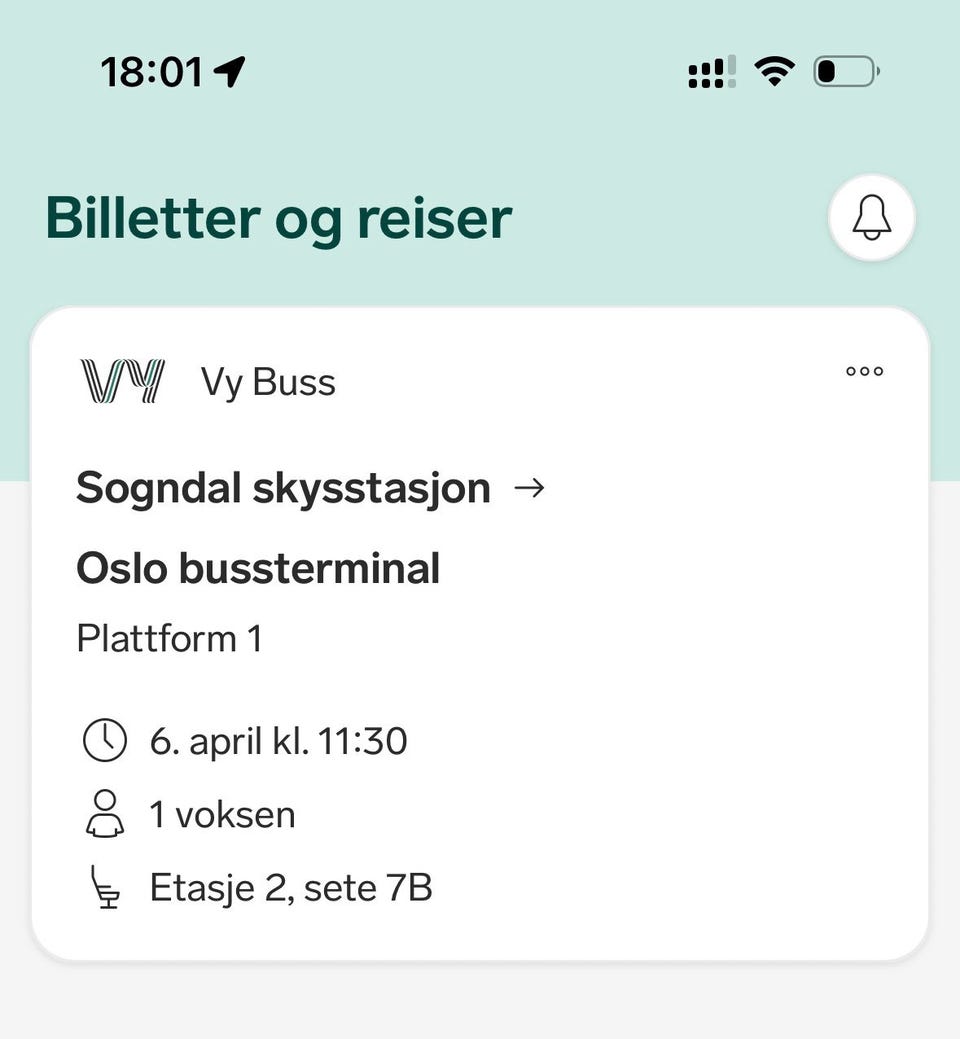Tap the route arrow after Sogndal skysstasjon

click(529, 488)
